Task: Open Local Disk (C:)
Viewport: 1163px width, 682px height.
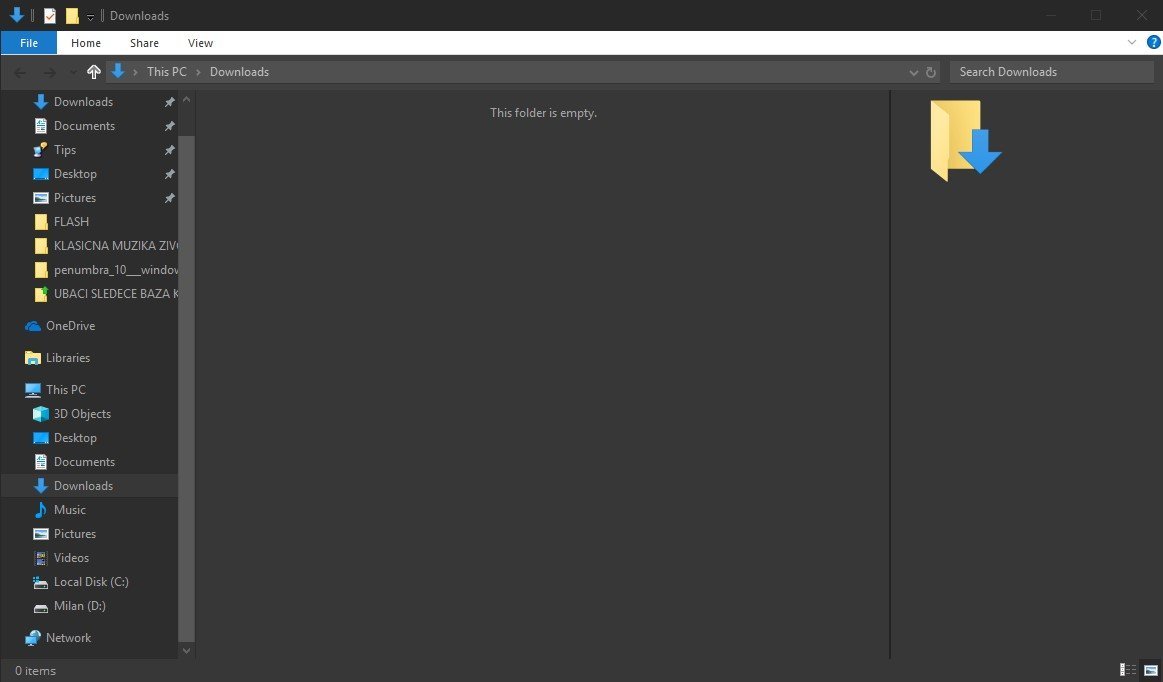Action: click(x=89, y=582)
